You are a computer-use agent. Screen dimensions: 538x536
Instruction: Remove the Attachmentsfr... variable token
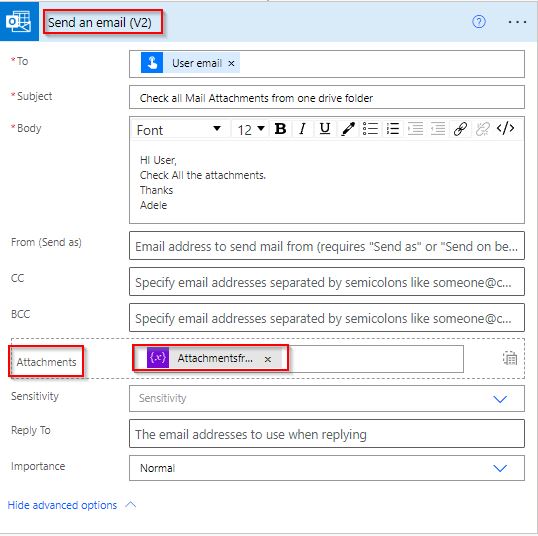click(268, 359)
